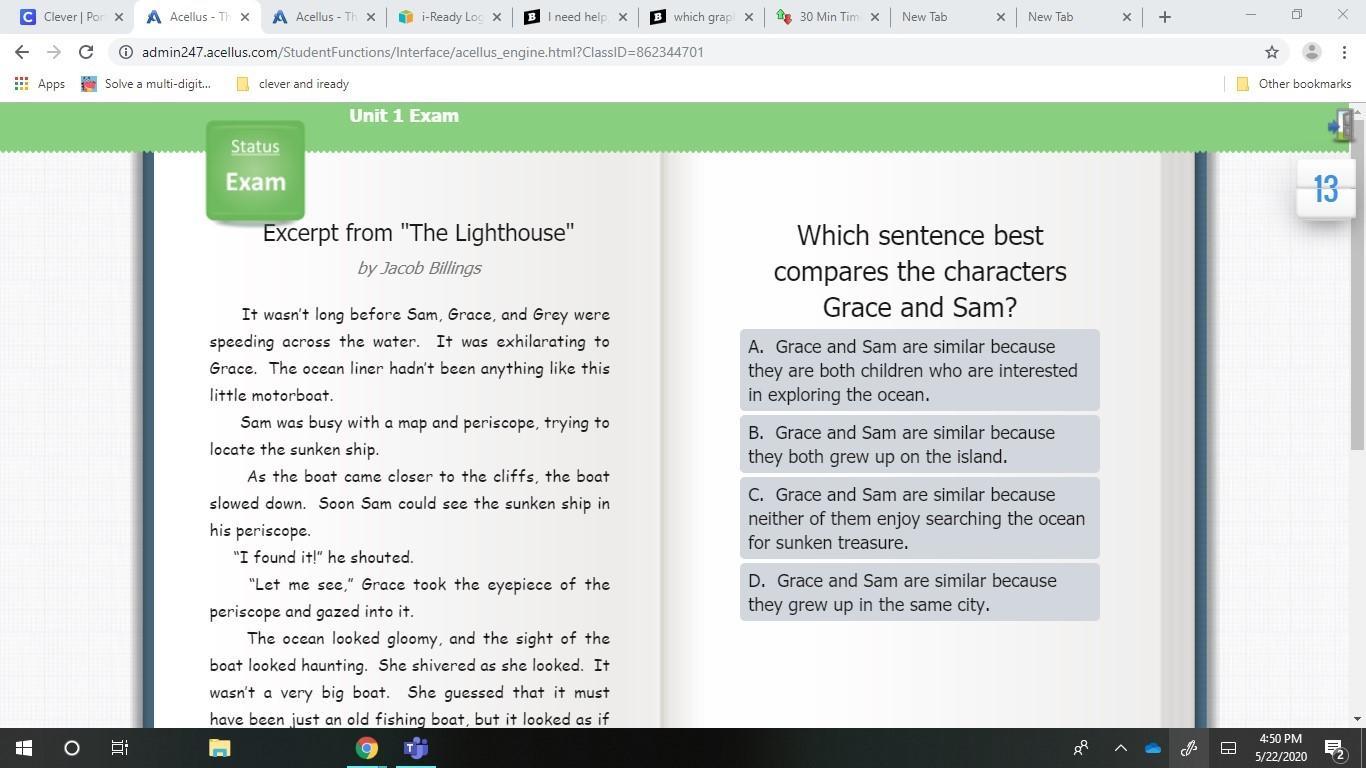Open Windows Task View
The image size is (1366, 768).
[x=120, y=748]
